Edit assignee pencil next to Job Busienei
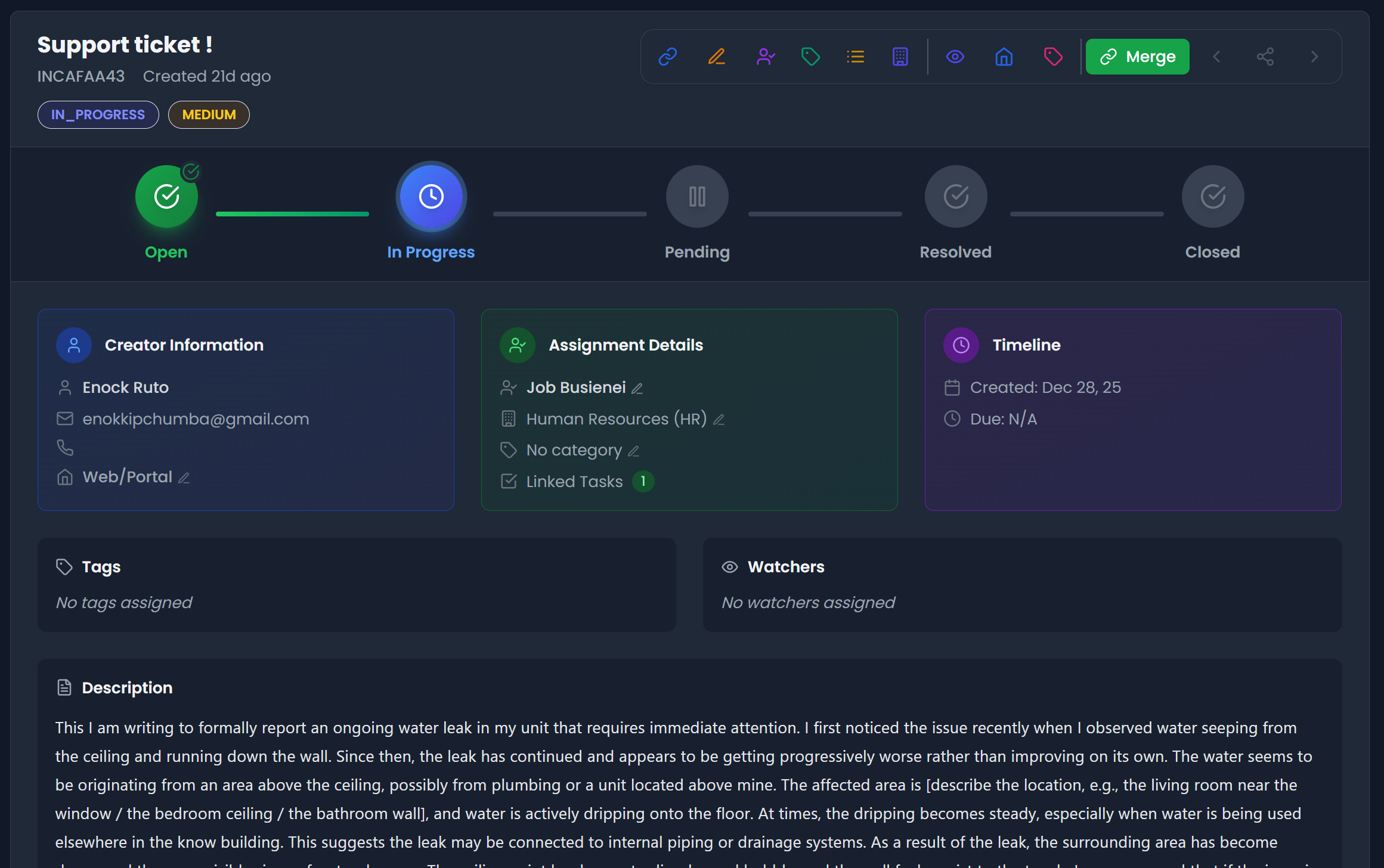 coord(637,389)
